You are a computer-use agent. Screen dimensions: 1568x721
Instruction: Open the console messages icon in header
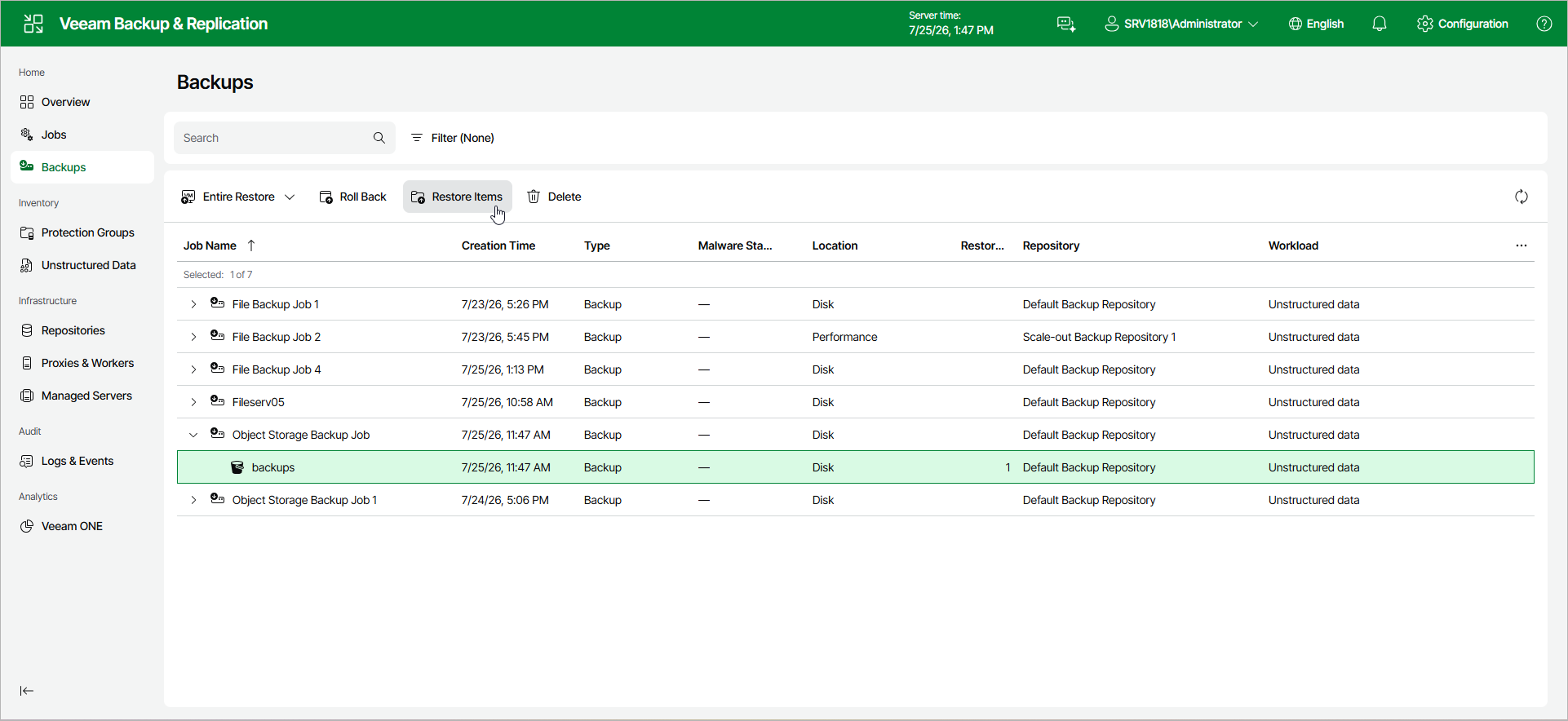(1066, 24)
